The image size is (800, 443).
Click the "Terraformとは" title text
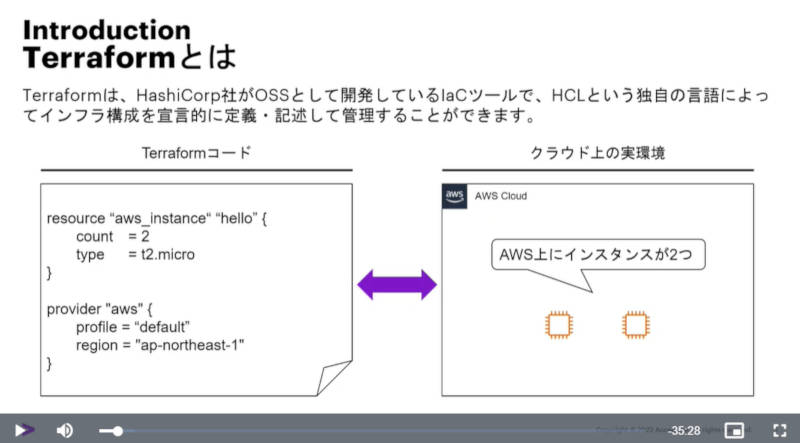pyautogui.click(x=130, y=57)
